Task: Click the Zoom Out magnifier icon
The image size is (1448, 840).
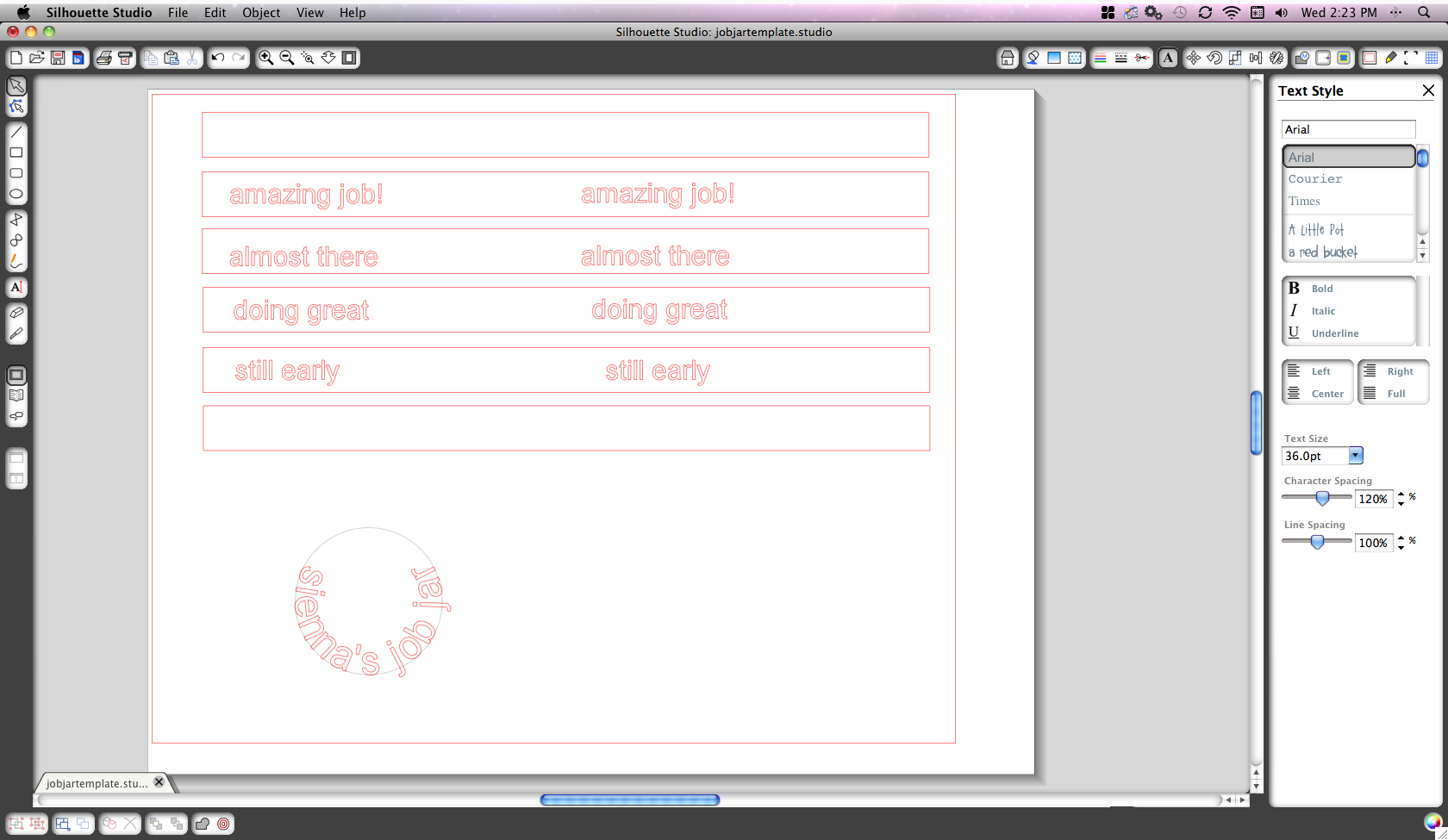Action: 287,58
